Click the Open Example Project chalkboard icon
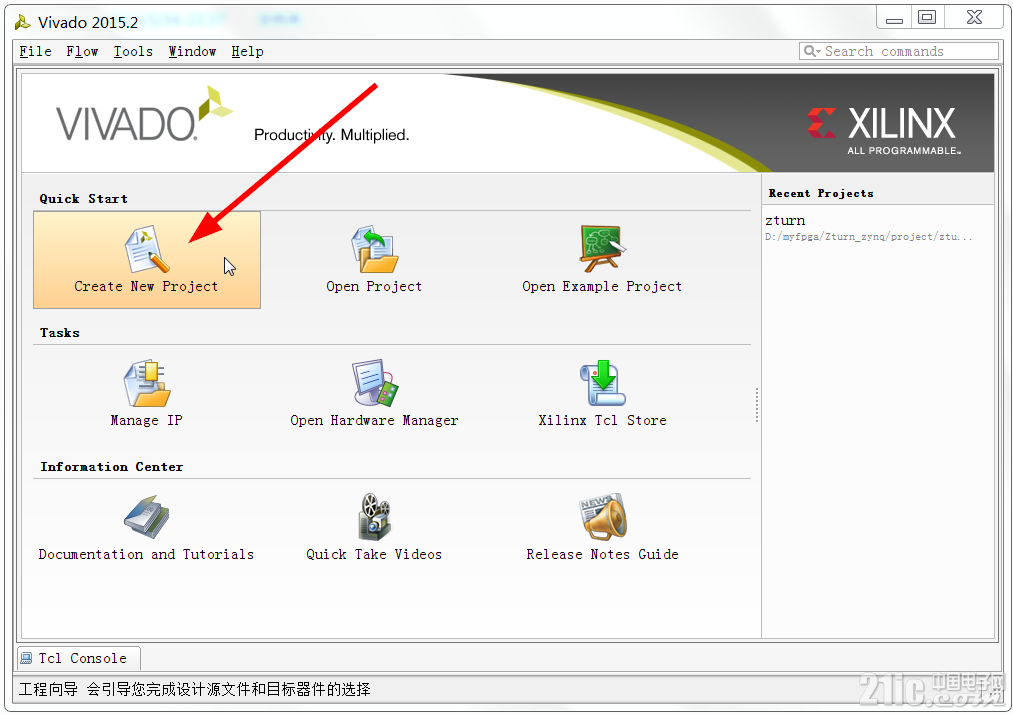The width and height of the screenshot is (1013, 715). tap(602, 249)
